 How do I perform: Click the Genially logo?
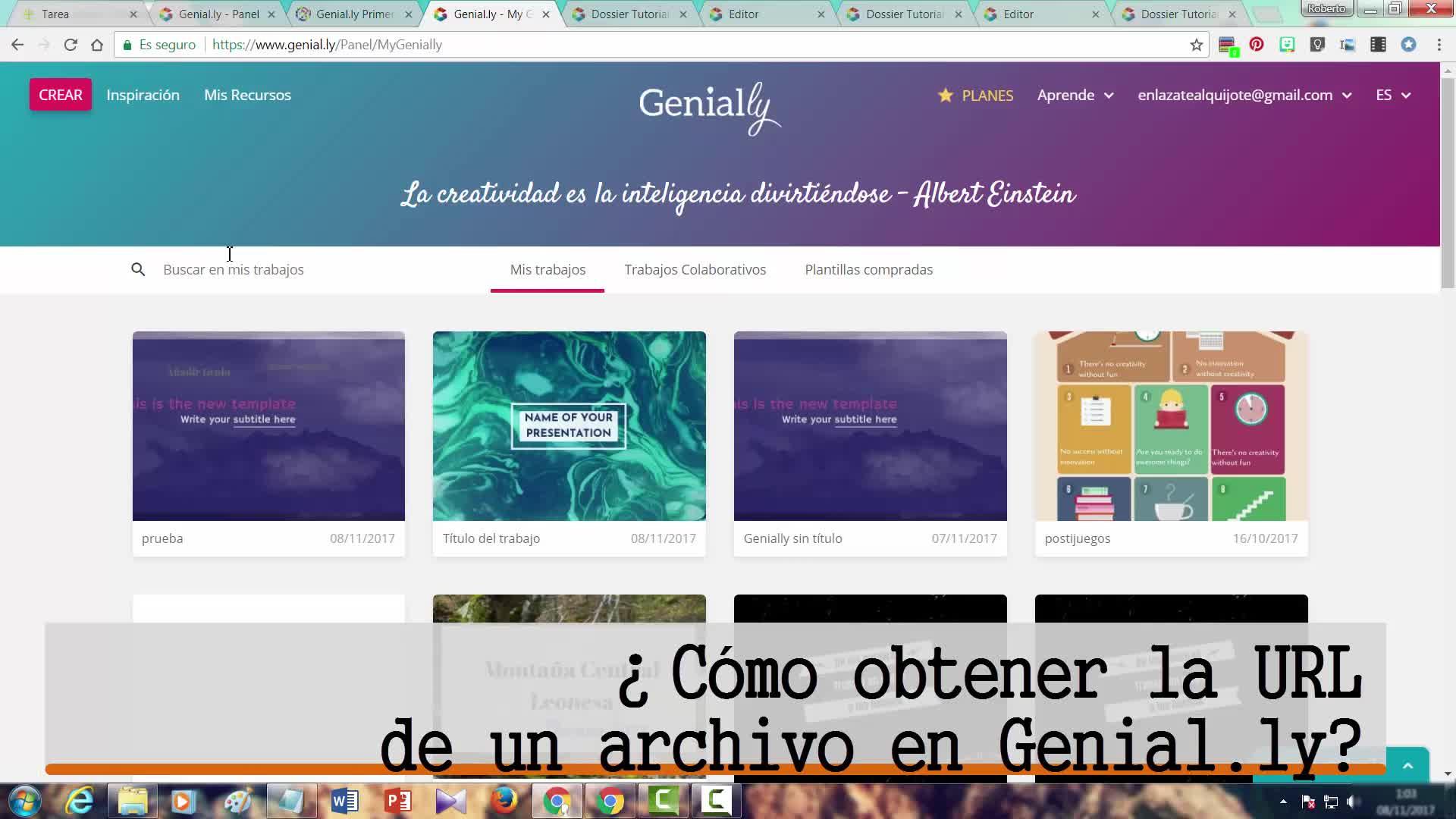point(709,106)
